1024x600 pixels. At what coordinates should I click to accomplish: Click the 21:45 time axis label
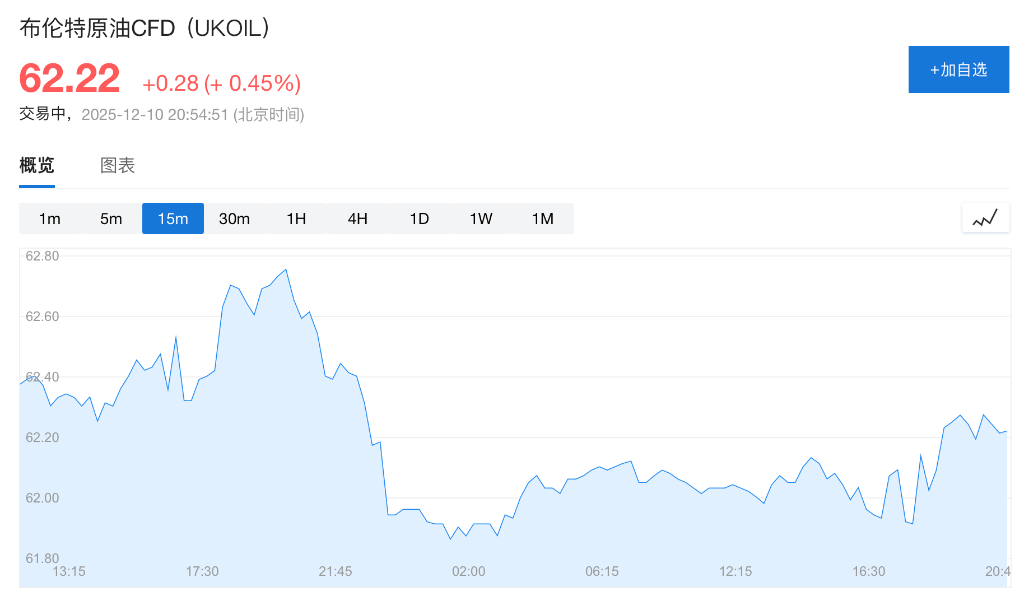coord(335,571)
